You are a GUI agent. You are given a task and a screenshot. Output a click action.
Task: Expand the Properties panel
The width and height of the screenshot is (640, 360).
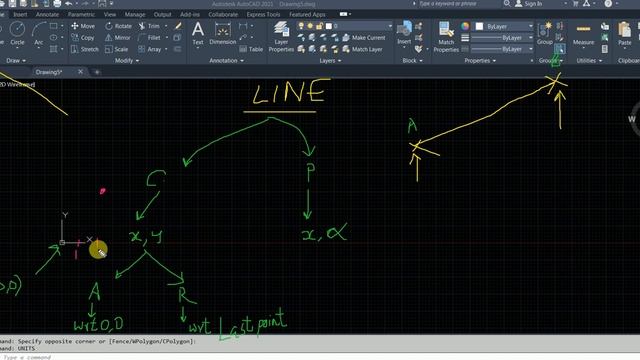480,60
